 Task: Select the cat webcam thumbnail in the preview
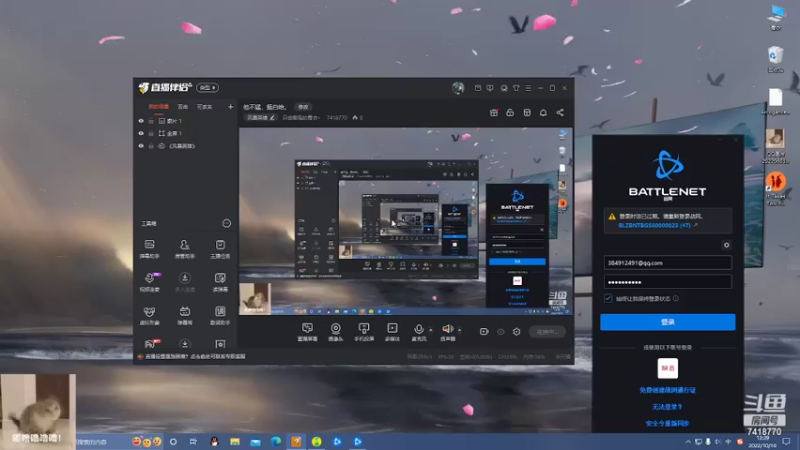pos(255,298)
